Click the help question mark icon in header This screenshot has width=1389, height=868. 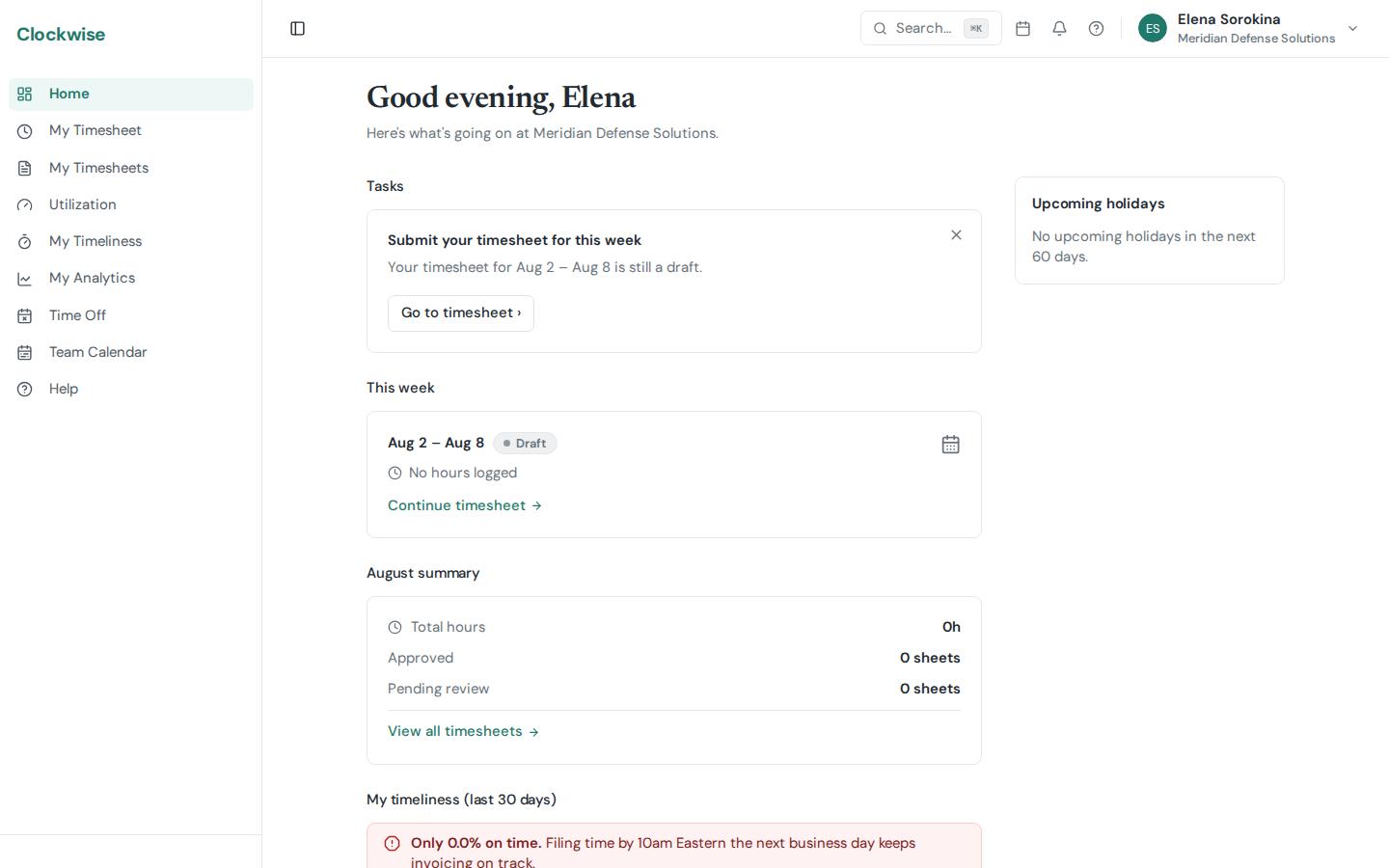[1096, 29]
